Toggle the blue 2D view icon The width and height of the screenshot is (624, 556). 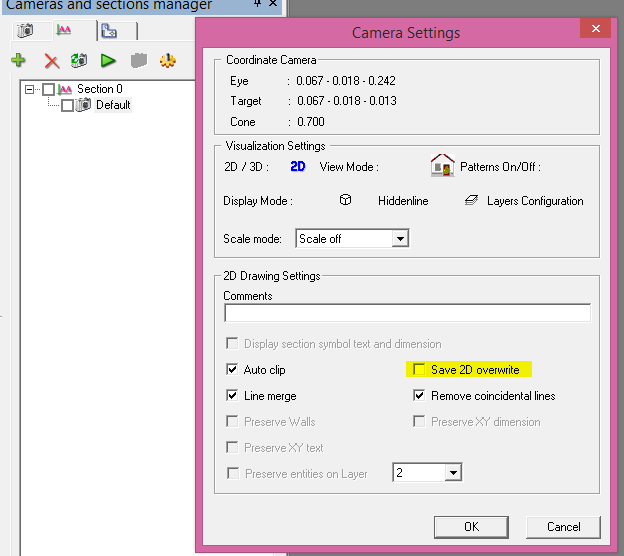[x=298, y=167]
